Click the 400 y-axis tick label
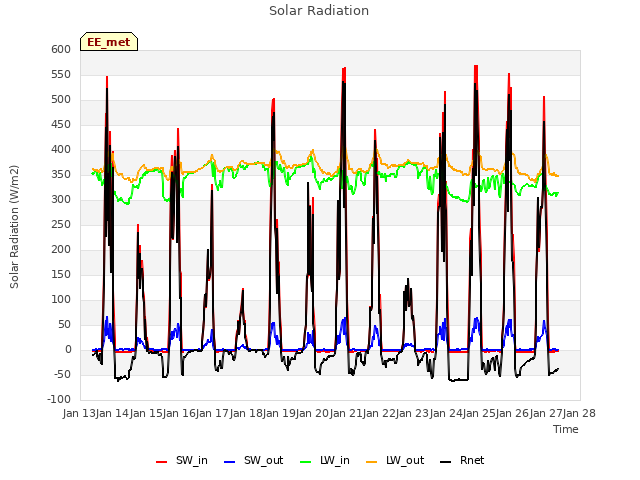Viewport: 640px width, 480px height. click(61, 149)
